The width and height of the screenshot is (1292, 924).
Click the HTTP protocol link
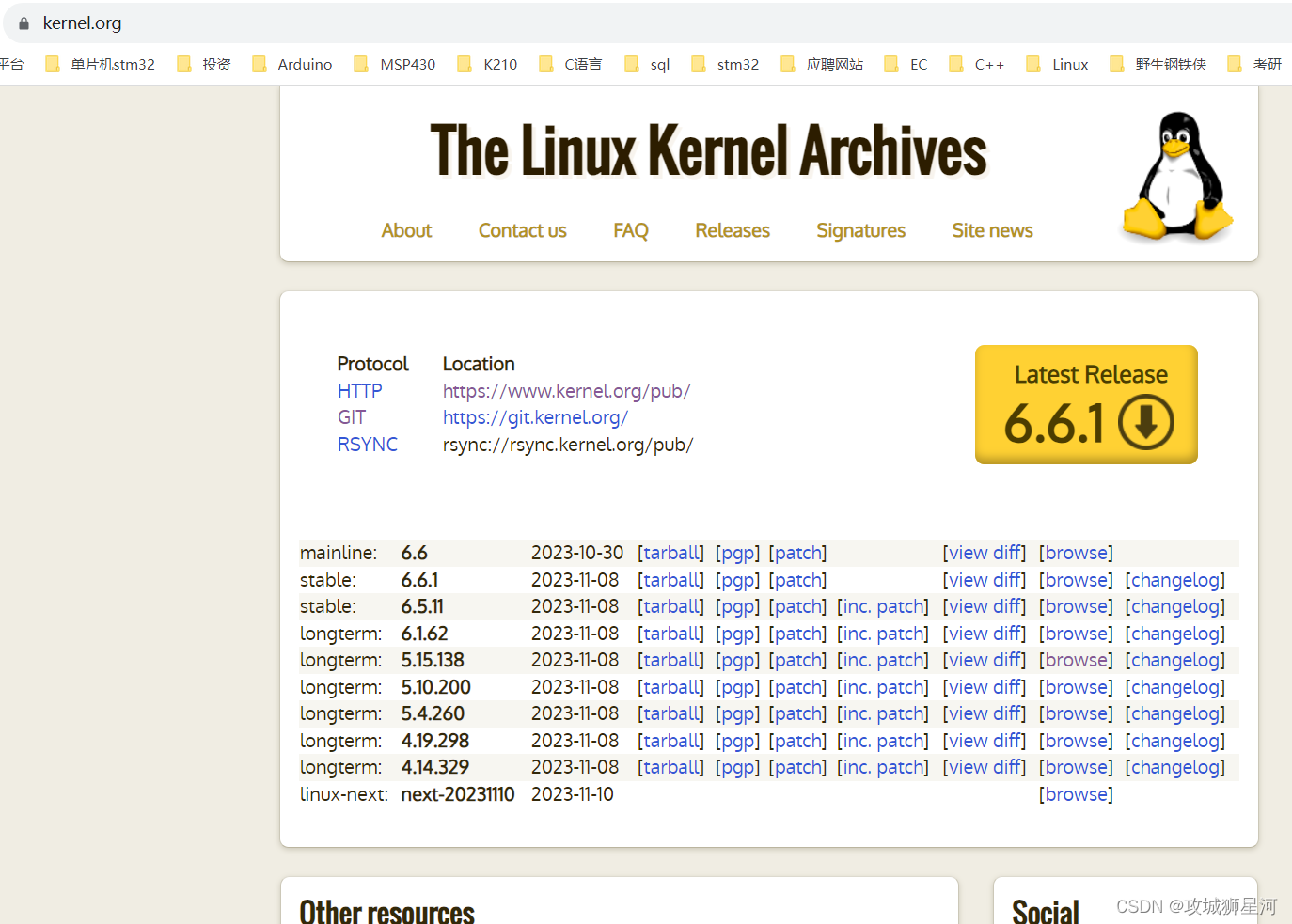click(360, 391)
